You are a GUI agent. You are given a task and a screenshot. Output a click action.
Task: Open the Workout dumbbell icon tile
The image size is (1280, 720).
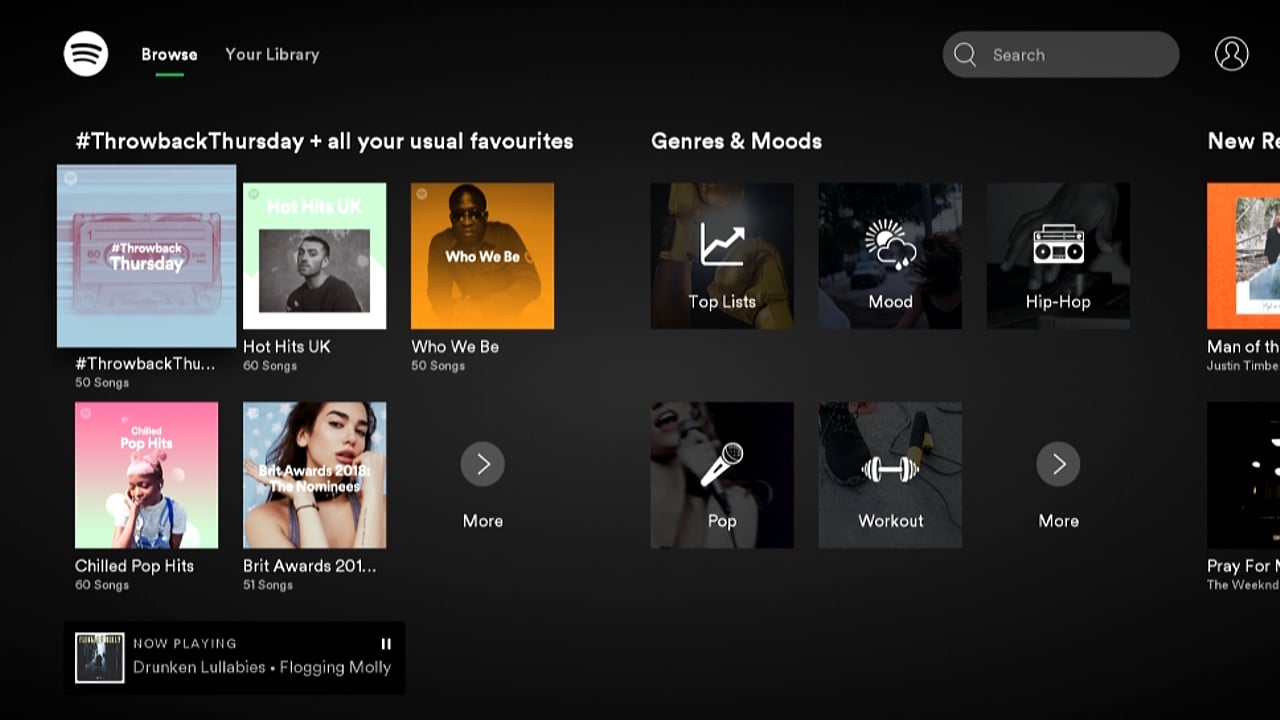[890, 475]
